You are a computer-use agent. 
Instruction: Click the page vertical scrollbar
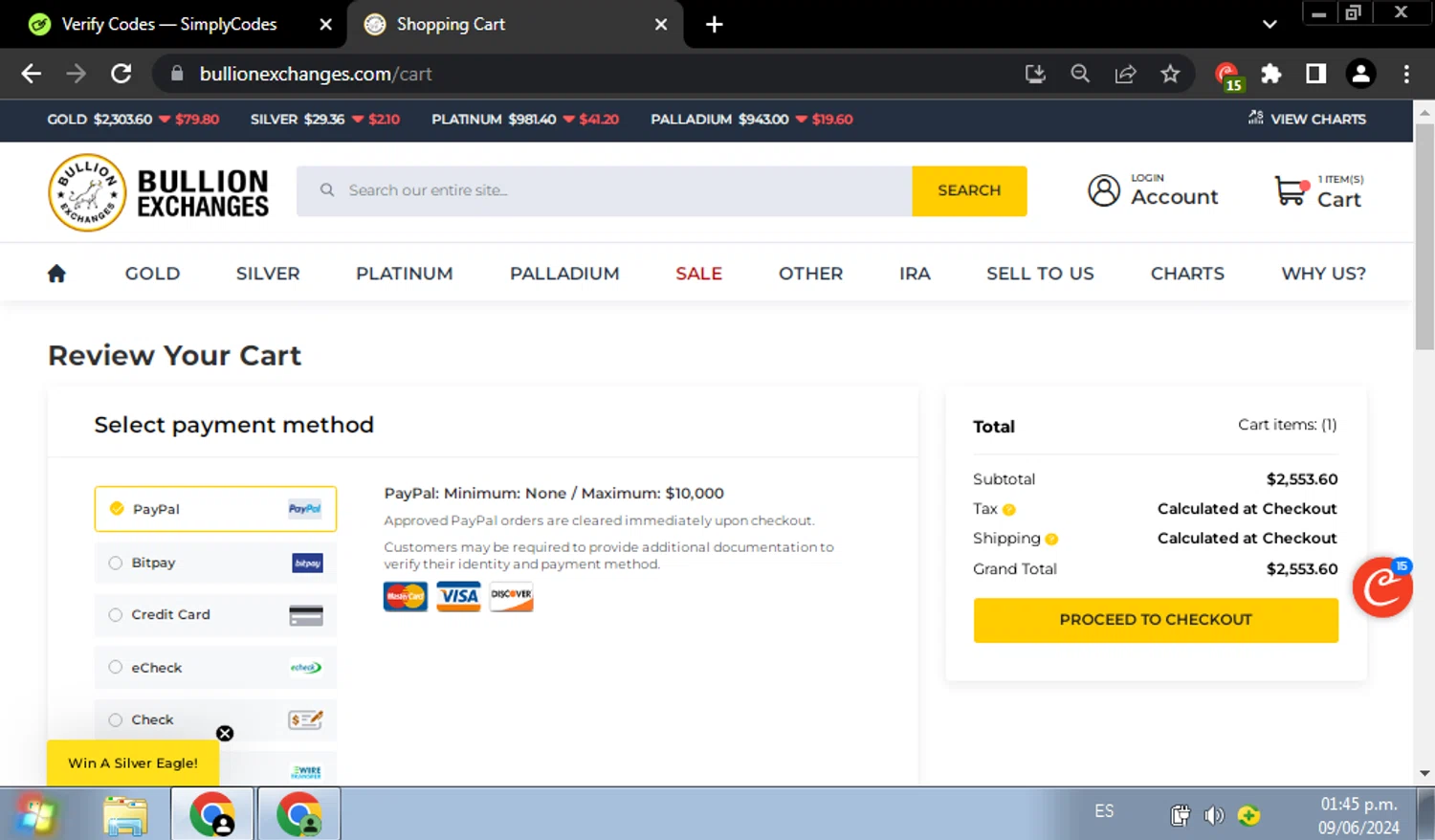pos(1424,236)
